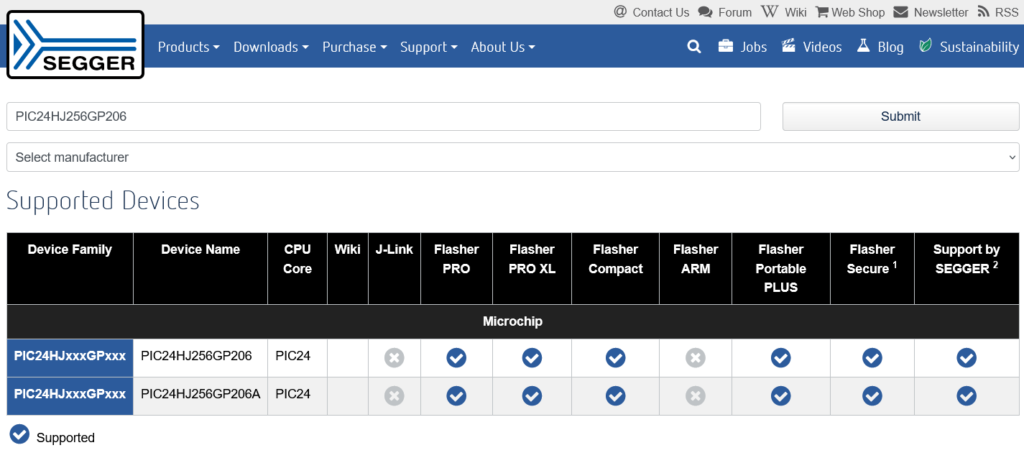Click Newsletter envelope link
The height and width of the screenshot is (458, 1024).
pos(931,12)
